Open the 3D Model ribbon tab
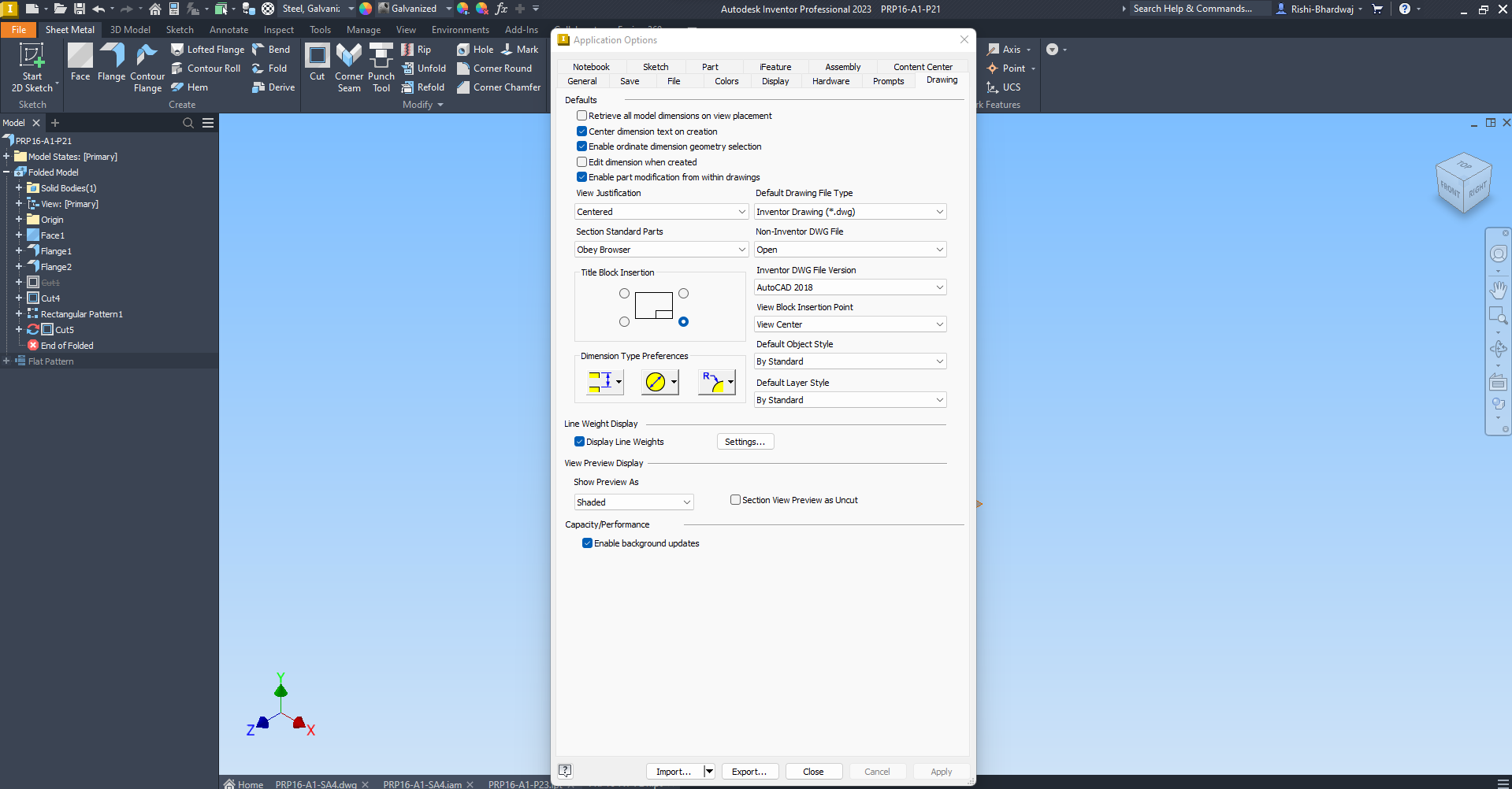The height and width of the screenshot is (789, 1512). (130, 30)
